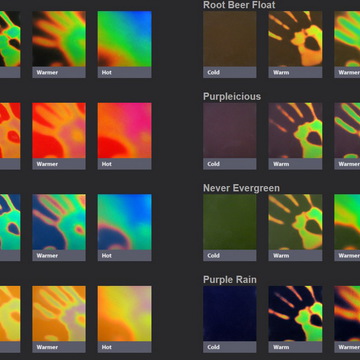Image resolution: width=360 pixels, height=360 pixels.
Task: Select the Never Evergreen Cold swatch
Action: [x=230, y=222]
